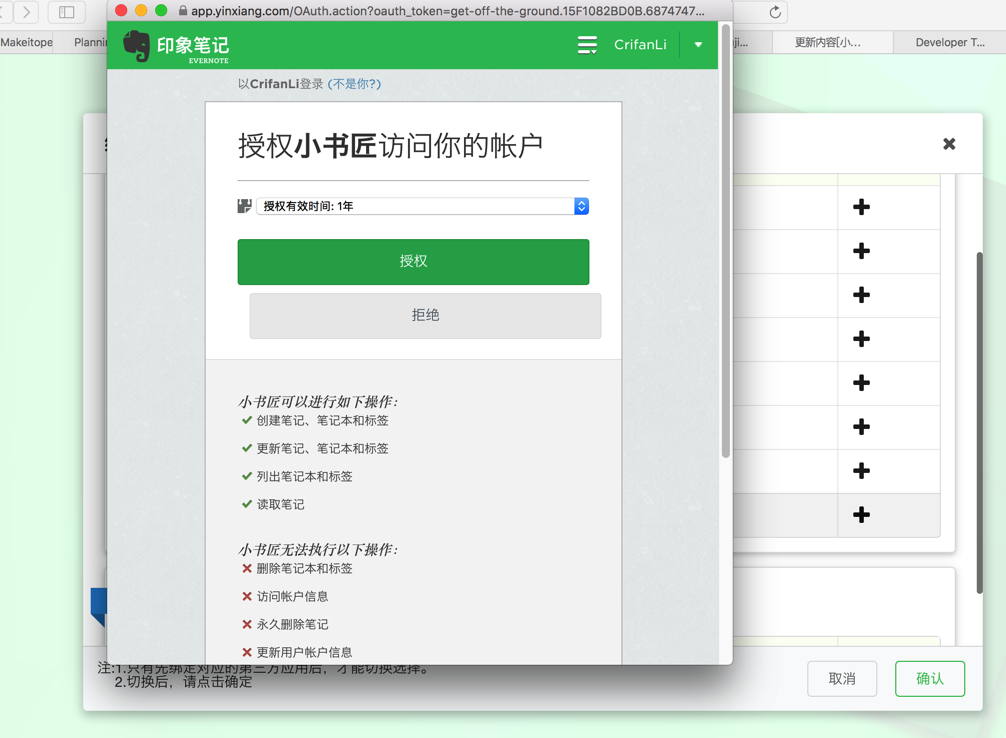Open the hamburger menu icon
Image resolution: width=1006 pixels, height=738 pixels.
(587, 45)
